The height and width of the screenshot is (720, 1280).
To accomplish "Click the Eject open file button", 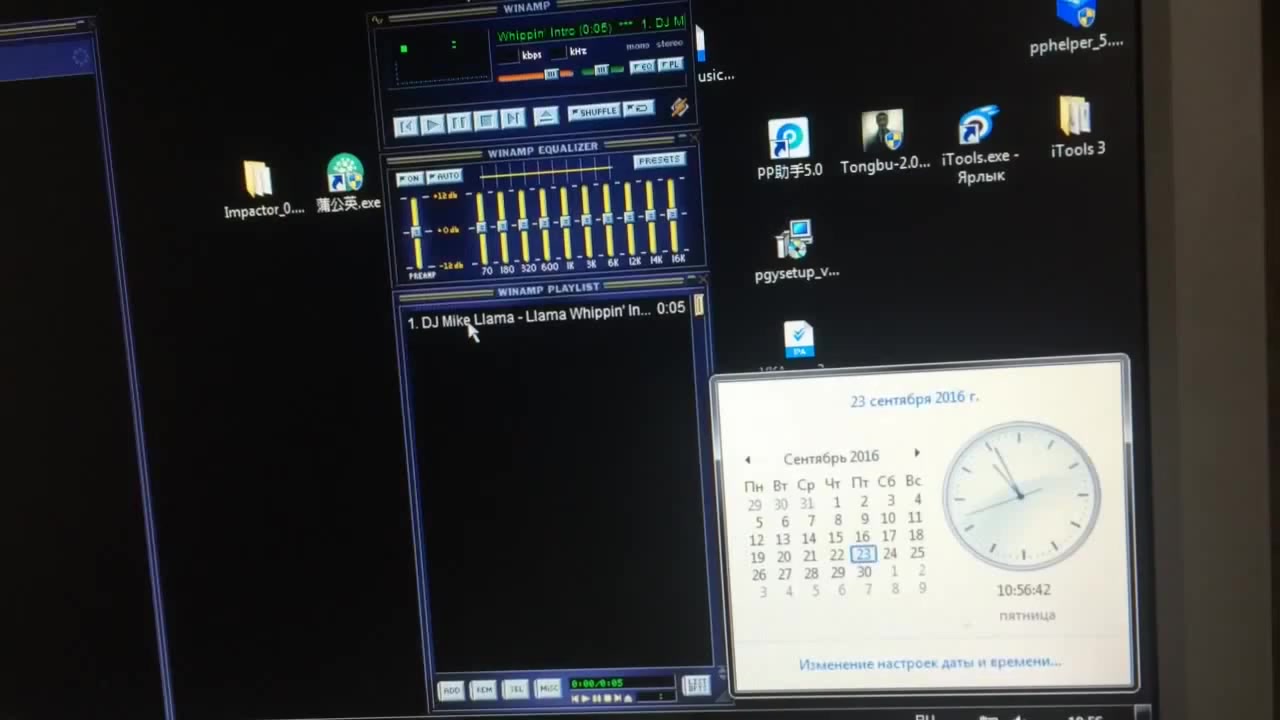I will (545, 117).
